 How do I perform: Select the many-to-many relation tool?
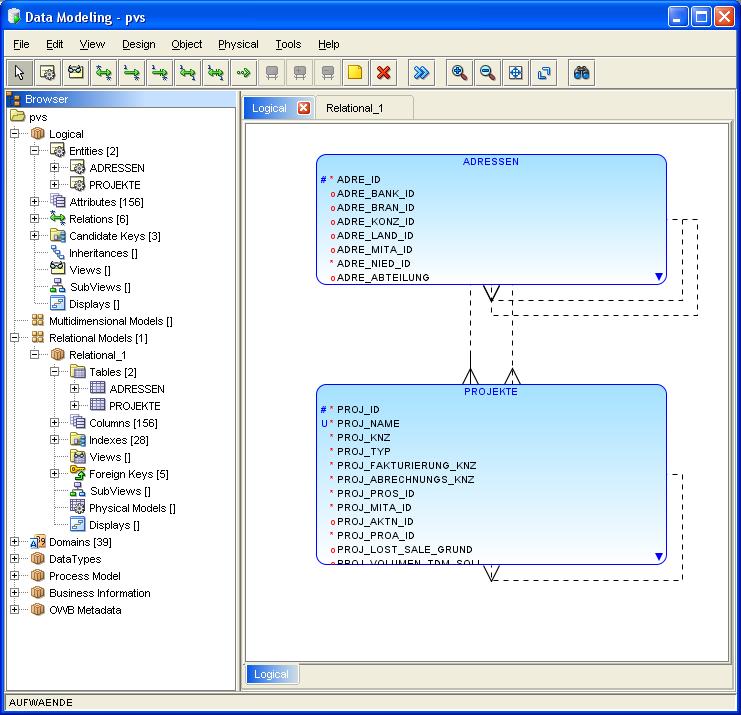pos(103,73)
